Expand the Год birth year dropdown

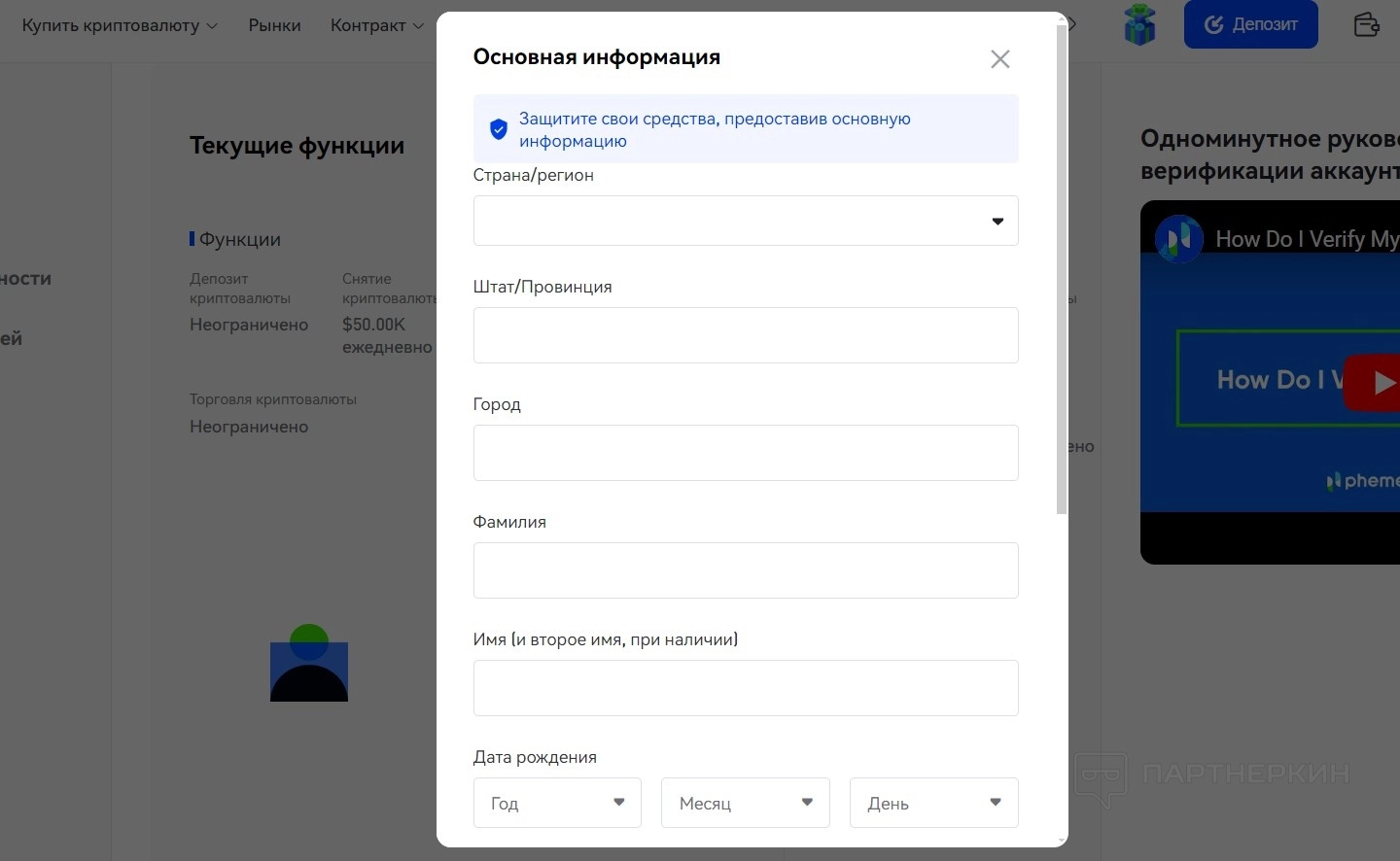point(556,803)
